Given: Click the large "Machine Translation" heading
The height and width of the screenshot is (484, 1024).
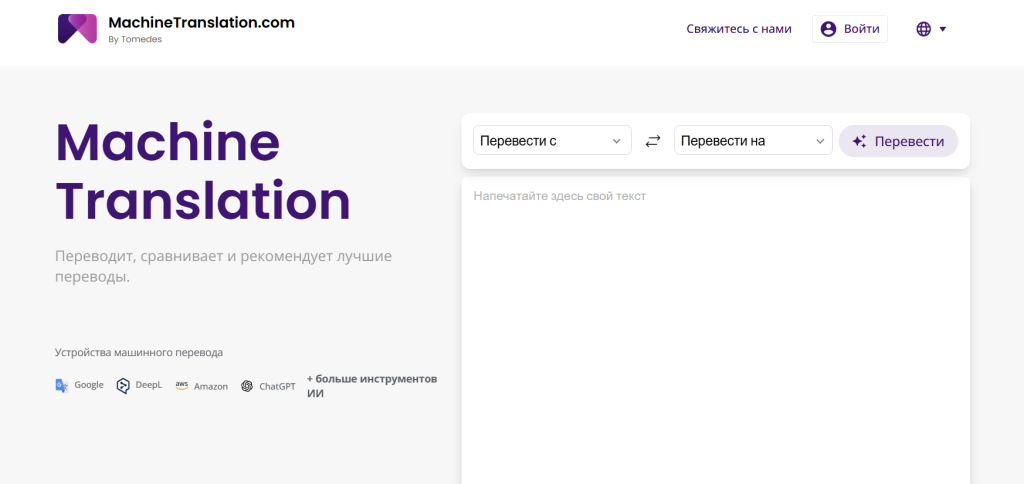Looking at the screenshot, I should (203, 172).
